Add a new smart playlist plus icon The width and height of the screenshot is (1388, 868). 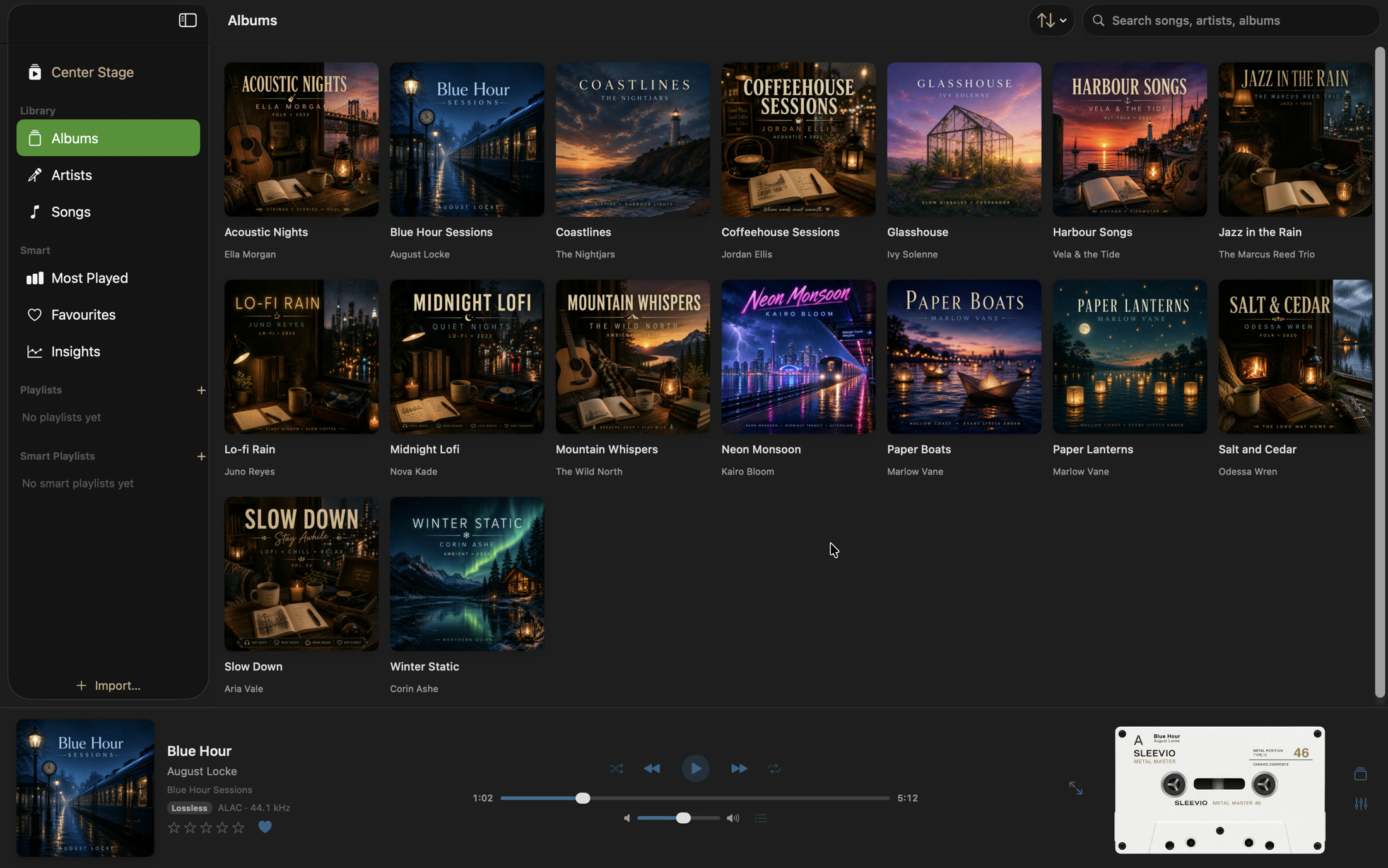click(201, 456)
